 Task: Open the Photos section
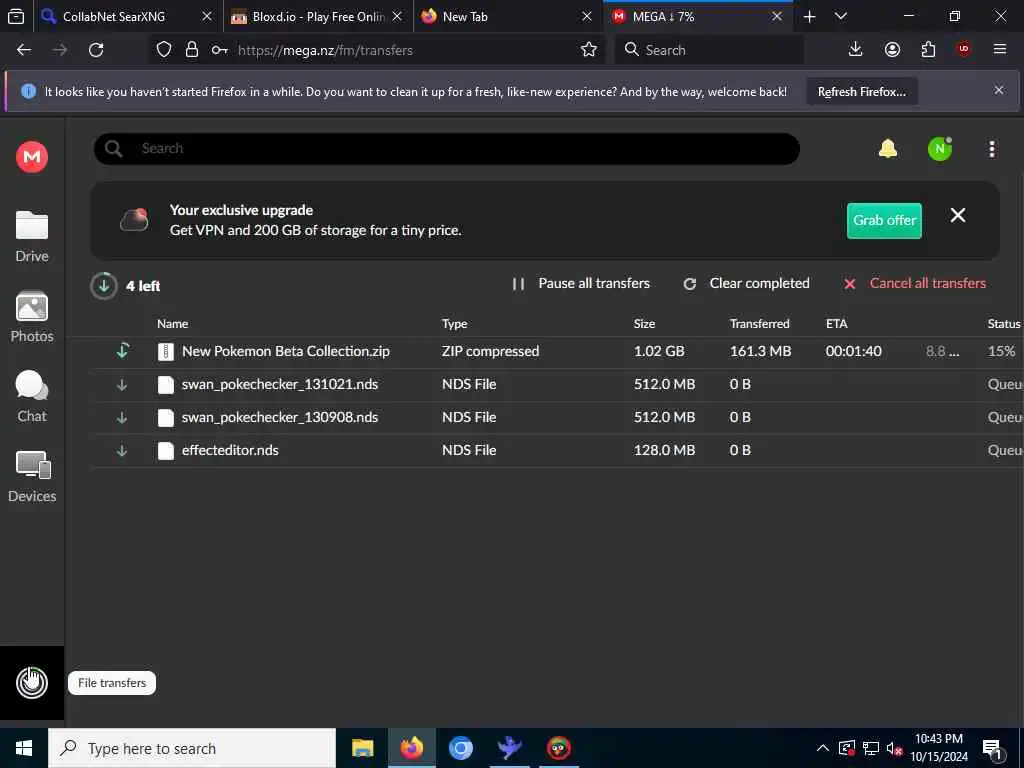click(32, 317)
